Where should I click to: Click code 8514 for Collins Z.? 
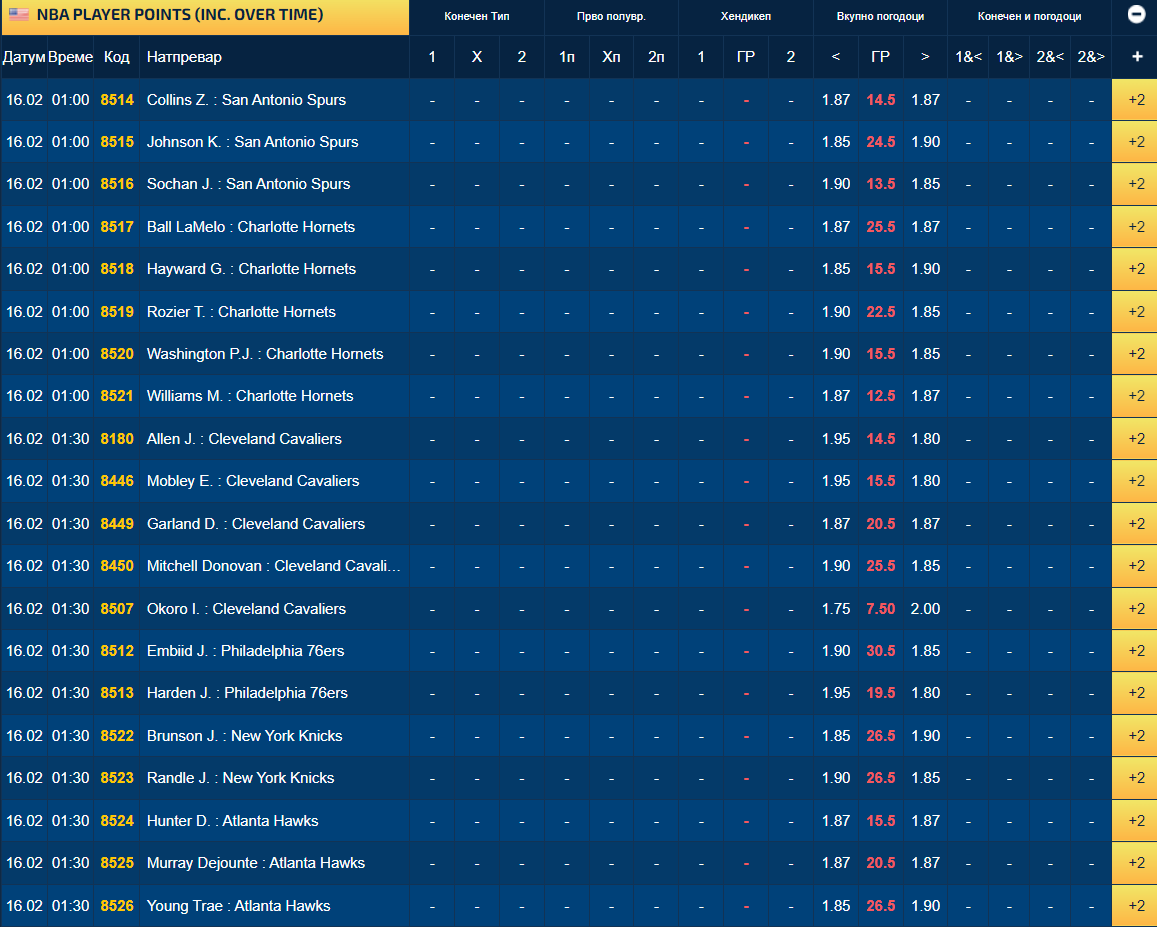coord(117,100)
